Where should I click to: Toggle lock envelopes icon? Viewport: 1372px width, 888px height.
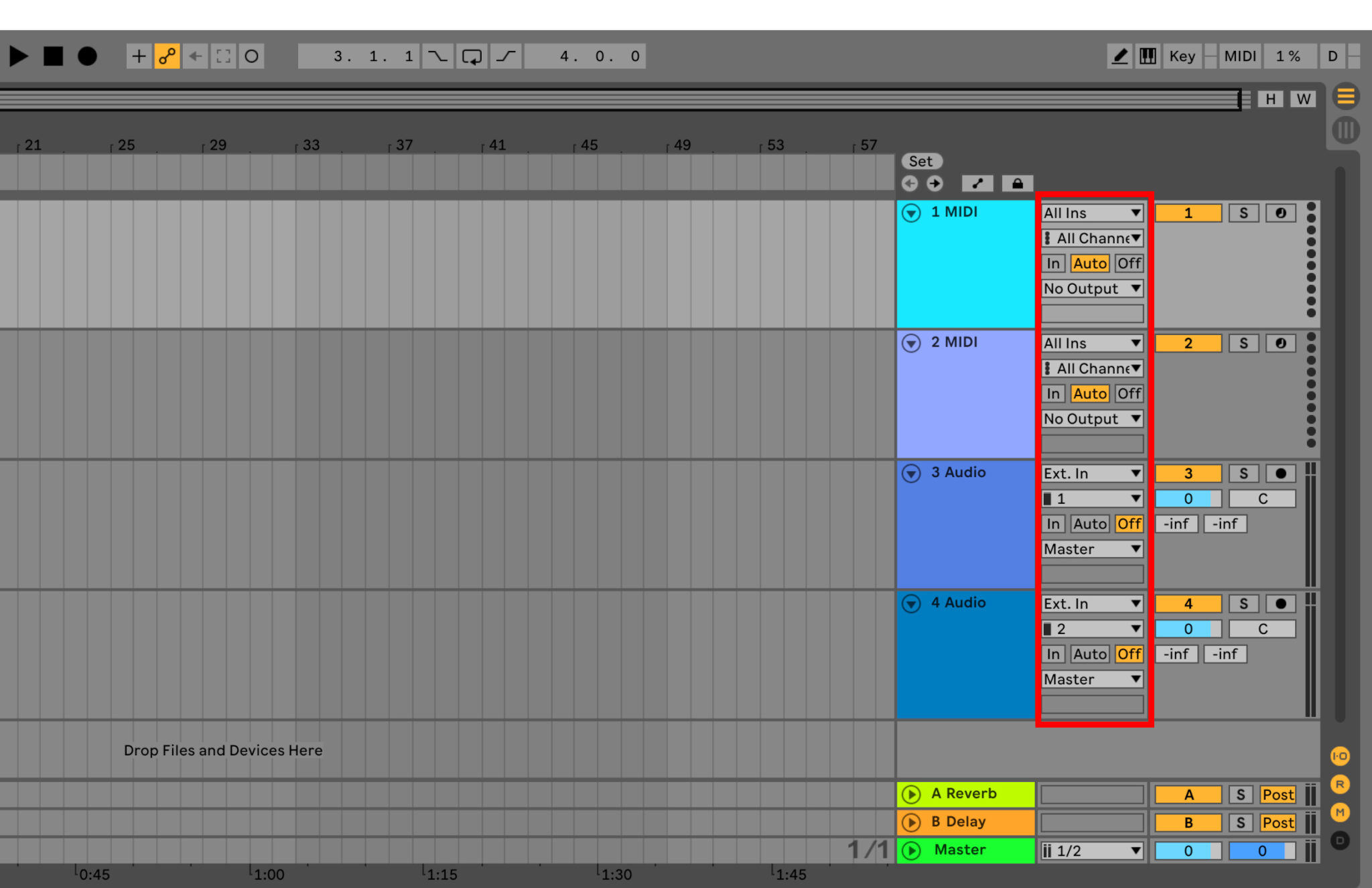pos(1018,183)
